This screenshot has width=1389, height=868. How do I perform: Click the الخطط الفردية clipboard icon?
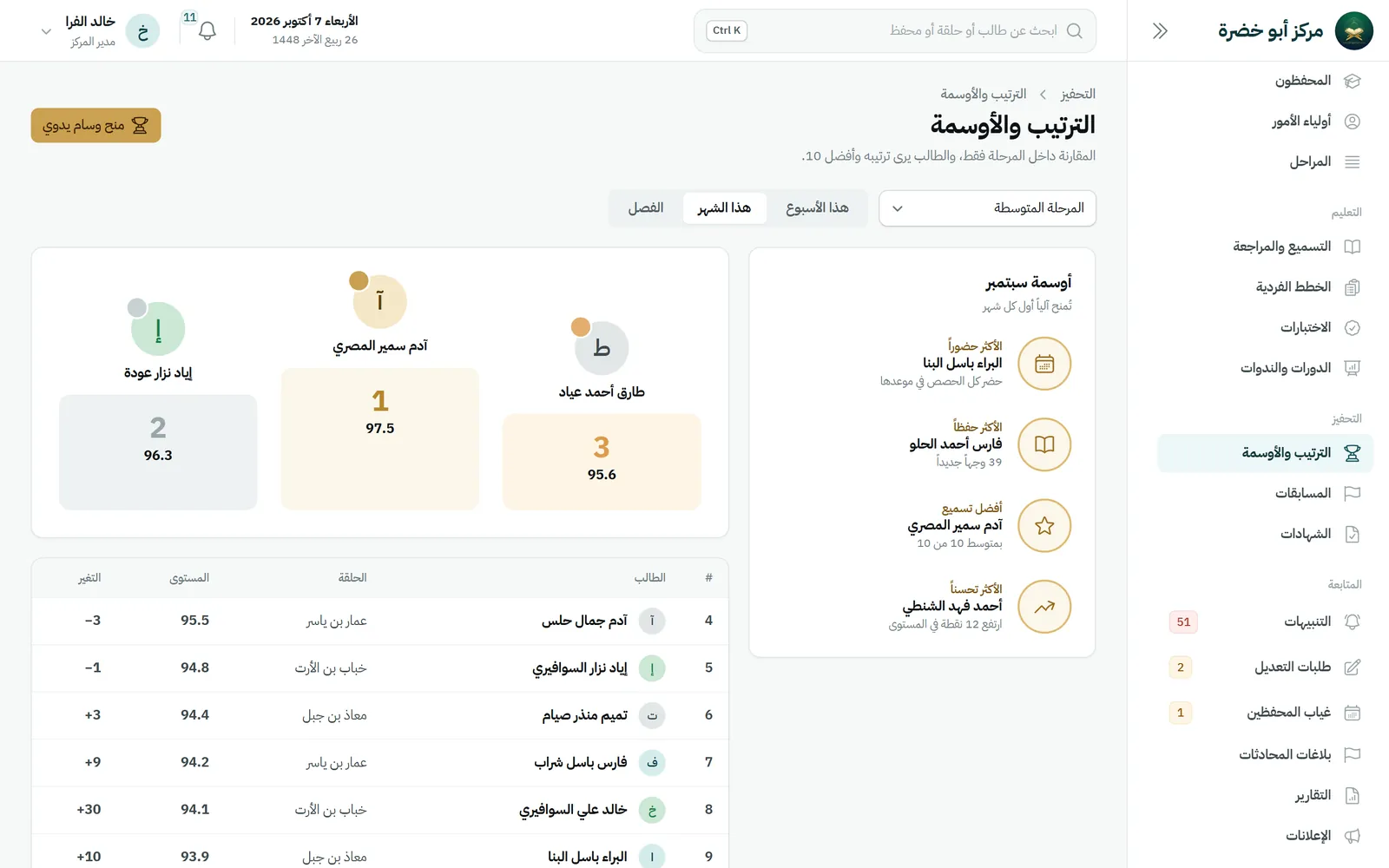1352,287
